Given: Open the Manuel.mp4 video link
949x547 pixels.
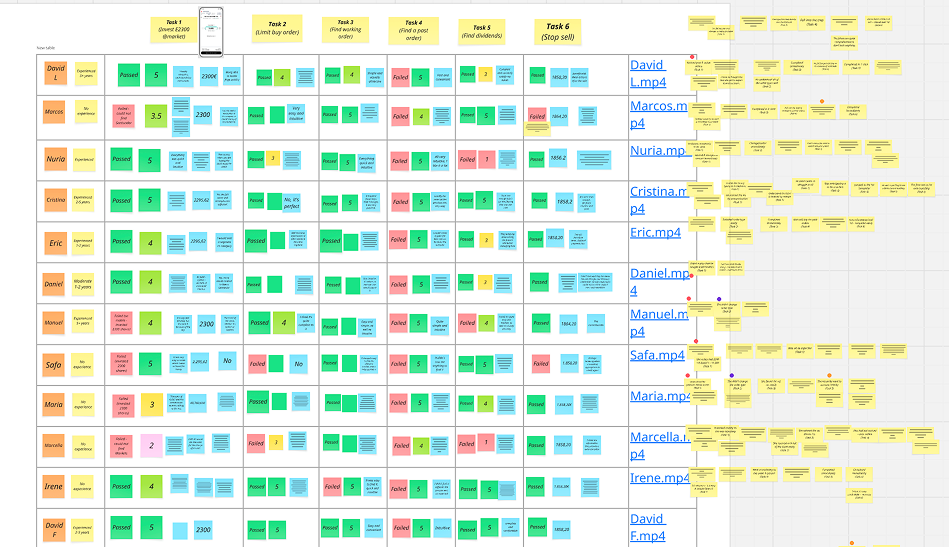Looking at the screenshot, I should click(x=658, y=323).
